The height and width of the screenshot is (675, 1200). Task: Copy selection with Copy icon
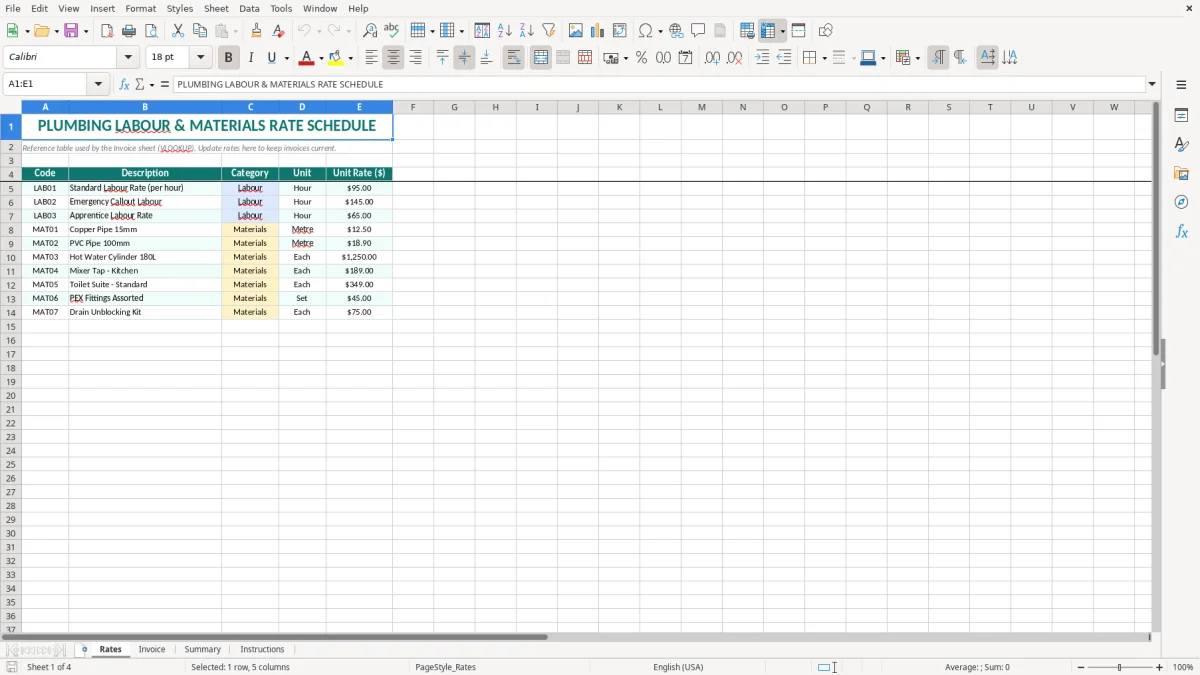click(x=200, y=31)
